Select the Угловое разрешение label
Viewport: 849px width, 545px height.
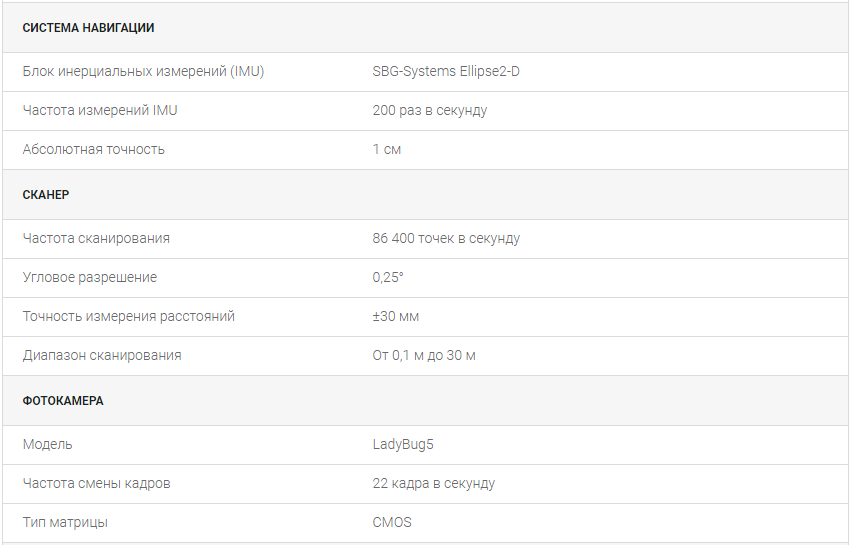coord(90,277)
